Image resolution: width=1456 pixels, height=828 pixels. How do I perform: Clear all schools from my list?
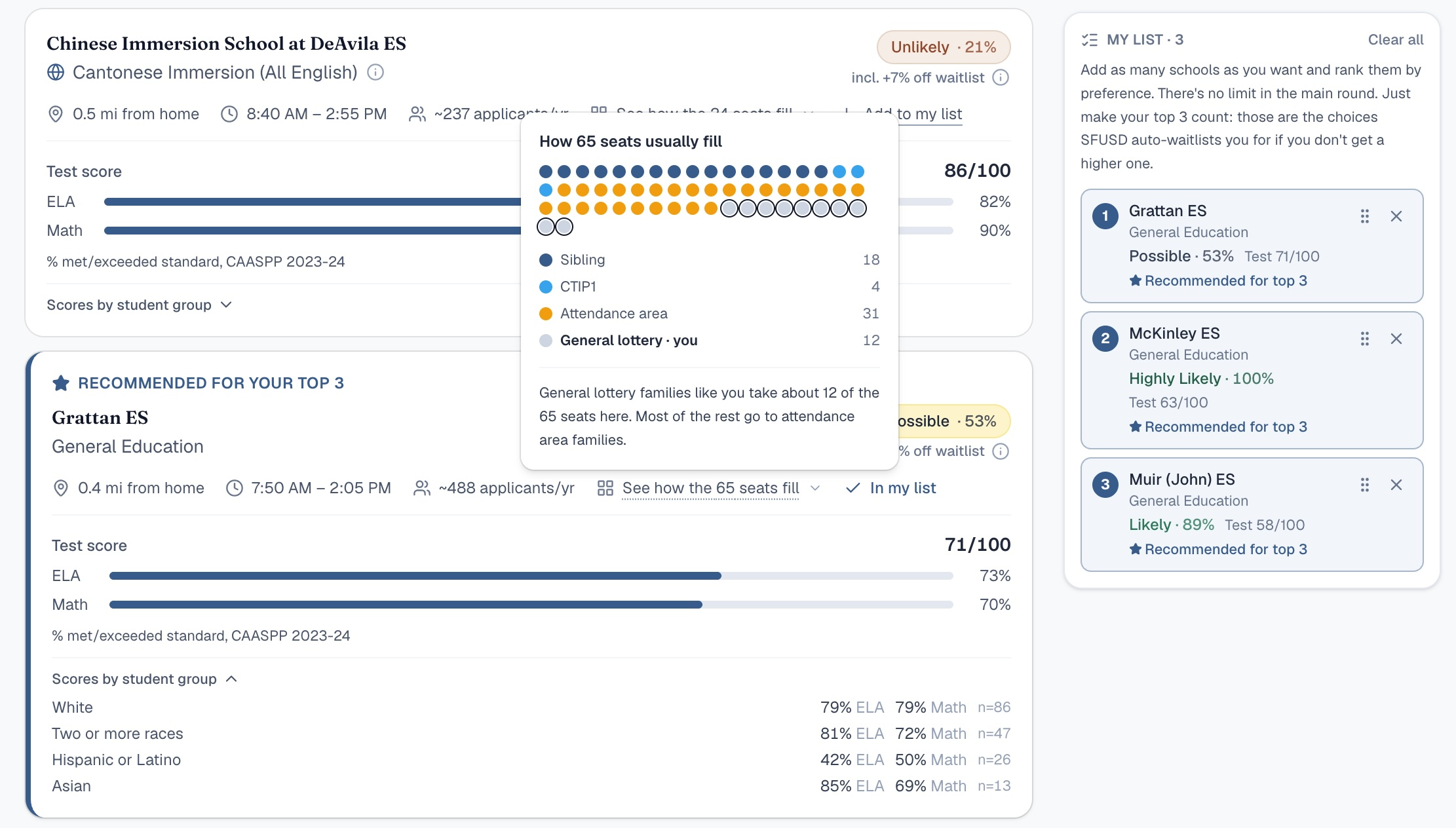point(1396,39)
